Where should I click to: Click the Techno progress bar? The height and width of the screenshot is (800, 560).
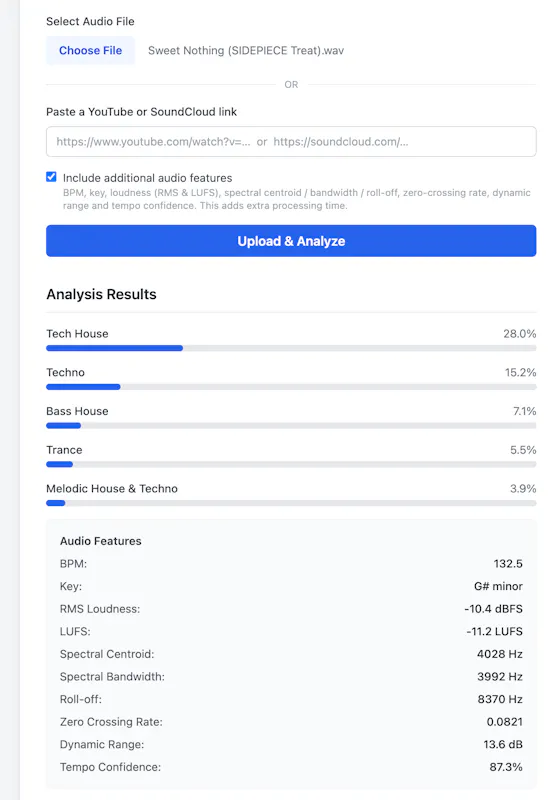tap(291, 387)
